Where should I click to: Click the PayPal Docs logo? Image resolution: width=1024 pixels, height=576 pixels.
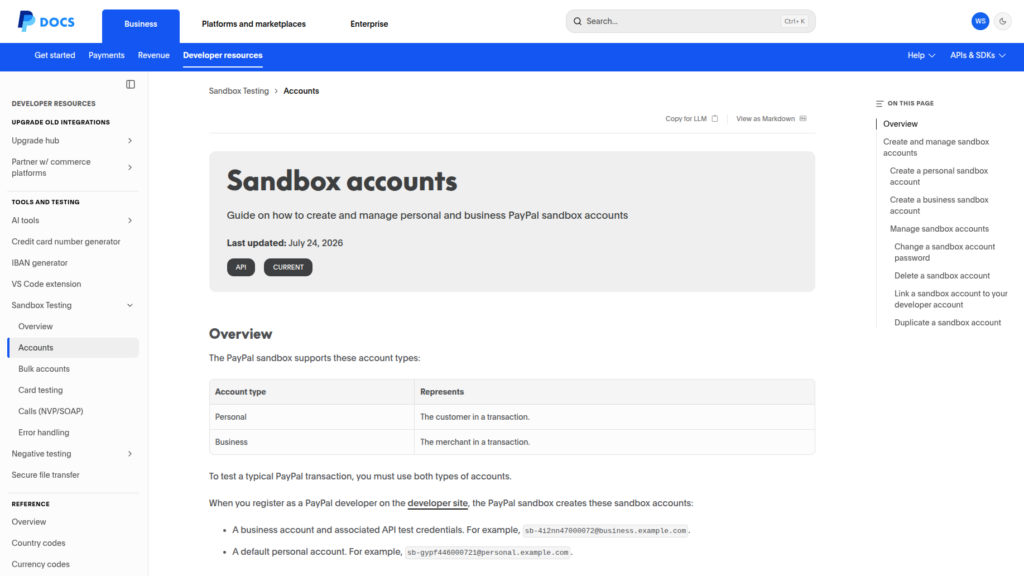coord(46,22)
